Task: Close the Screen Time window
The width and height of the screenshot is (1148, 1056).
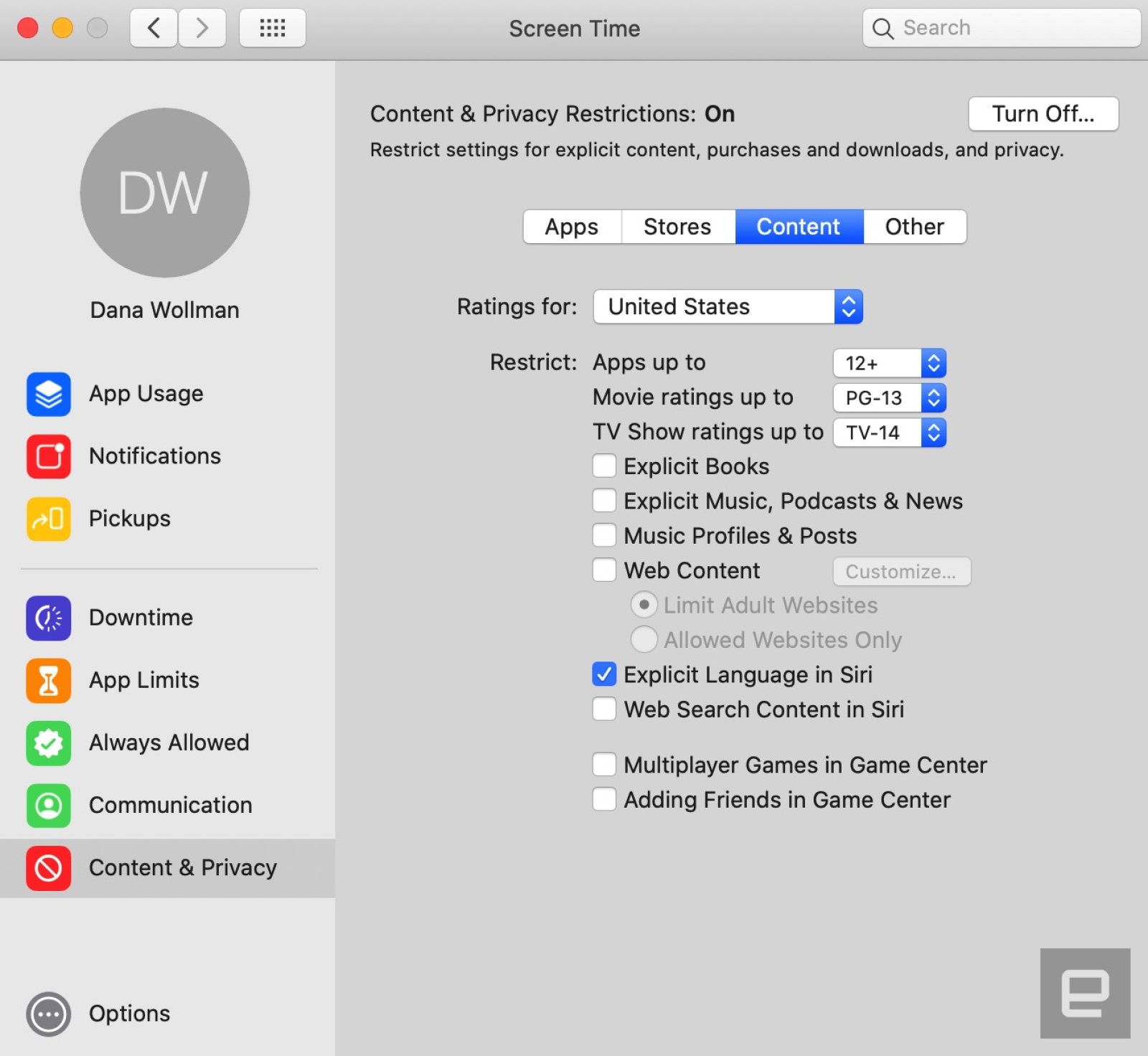Action: coord(28,28)
